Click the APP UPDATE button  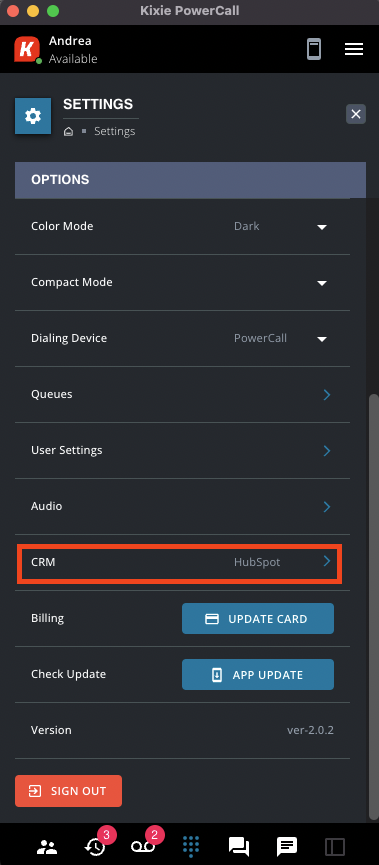[x=258, y=674]
